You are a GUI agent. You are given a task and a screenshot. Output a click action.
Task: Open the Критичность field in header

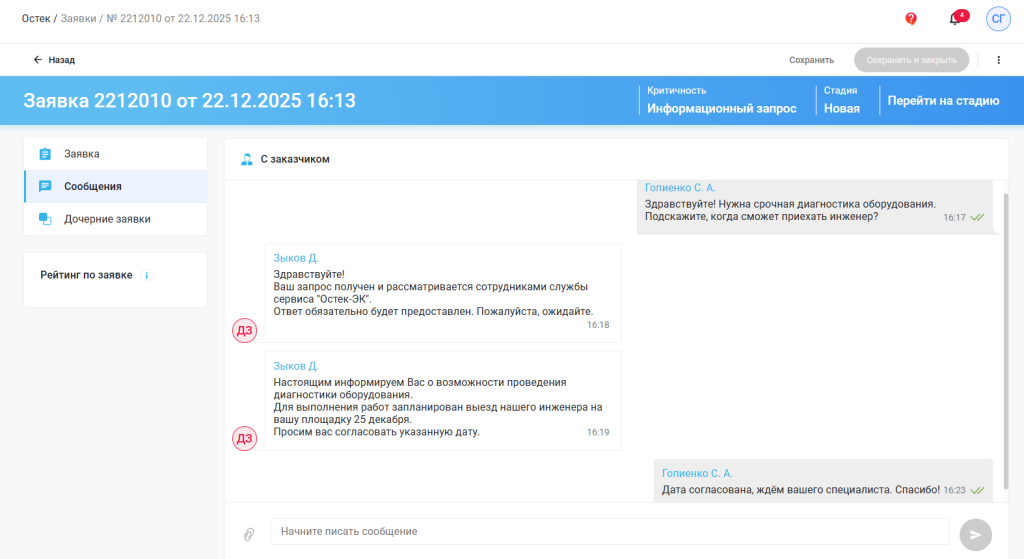click(721, 100)
